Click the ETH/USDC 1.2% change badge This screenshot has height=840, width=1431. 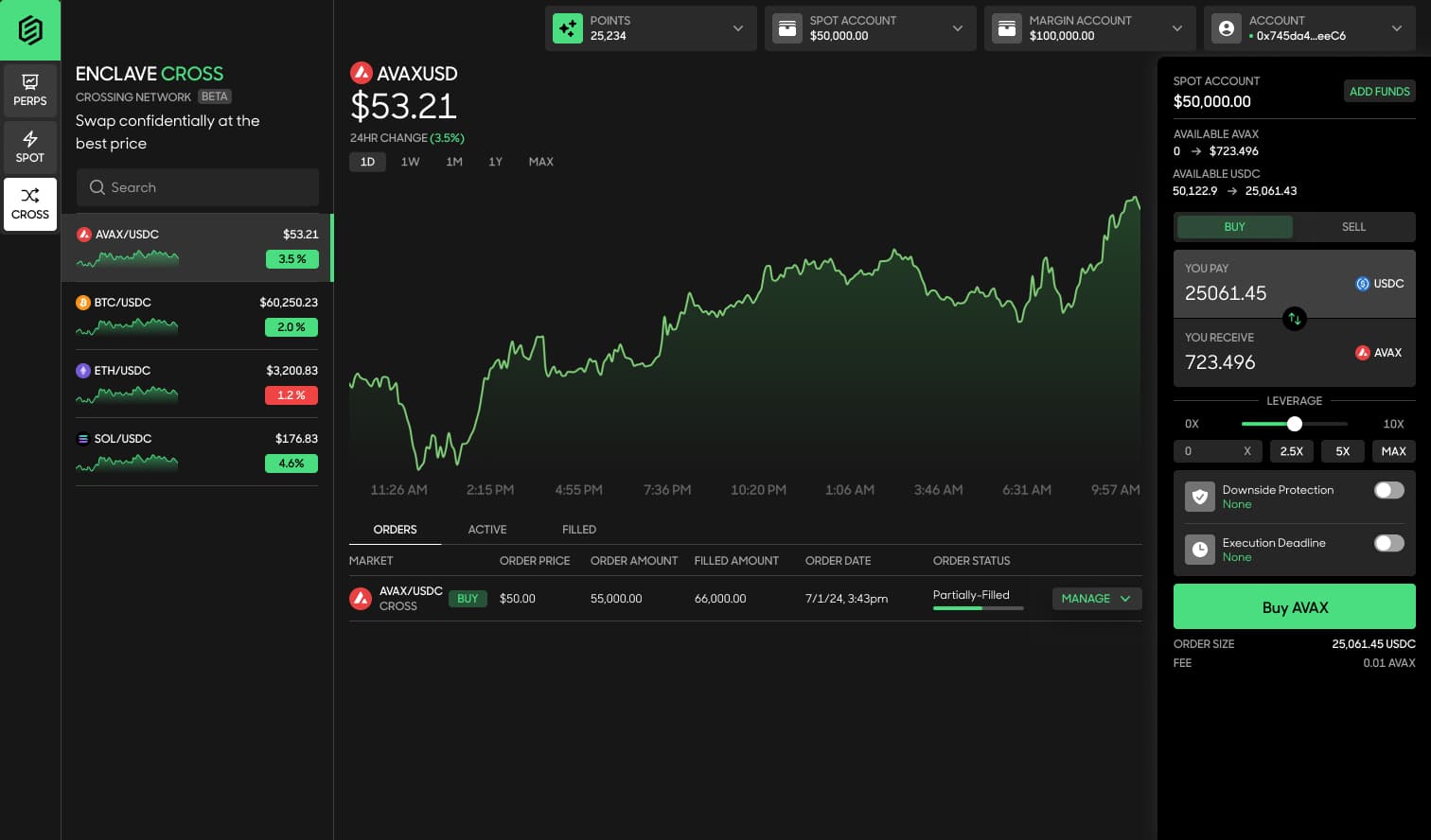(291, 395)
